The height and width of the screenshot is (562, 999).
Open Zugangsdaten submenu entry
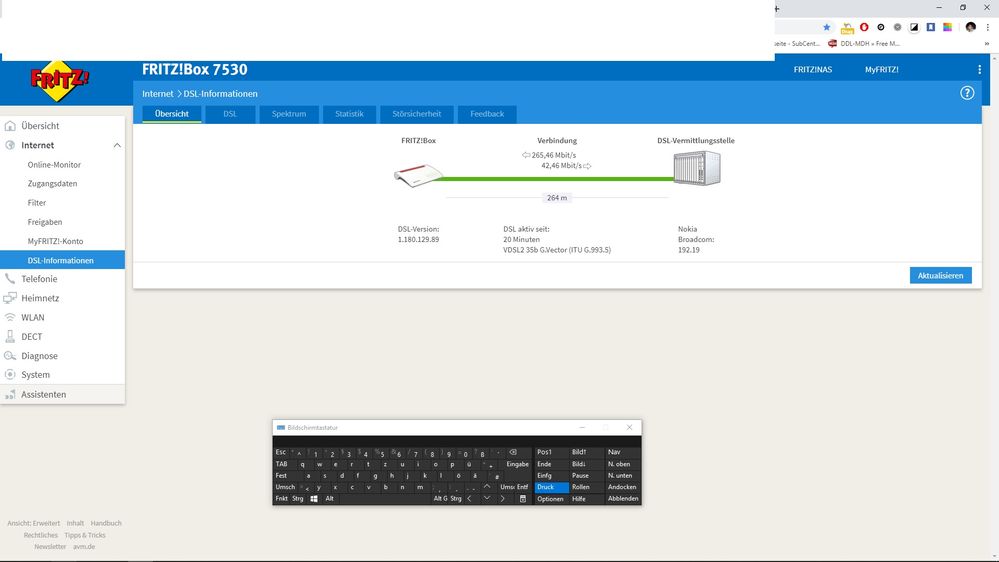[52, 184]
